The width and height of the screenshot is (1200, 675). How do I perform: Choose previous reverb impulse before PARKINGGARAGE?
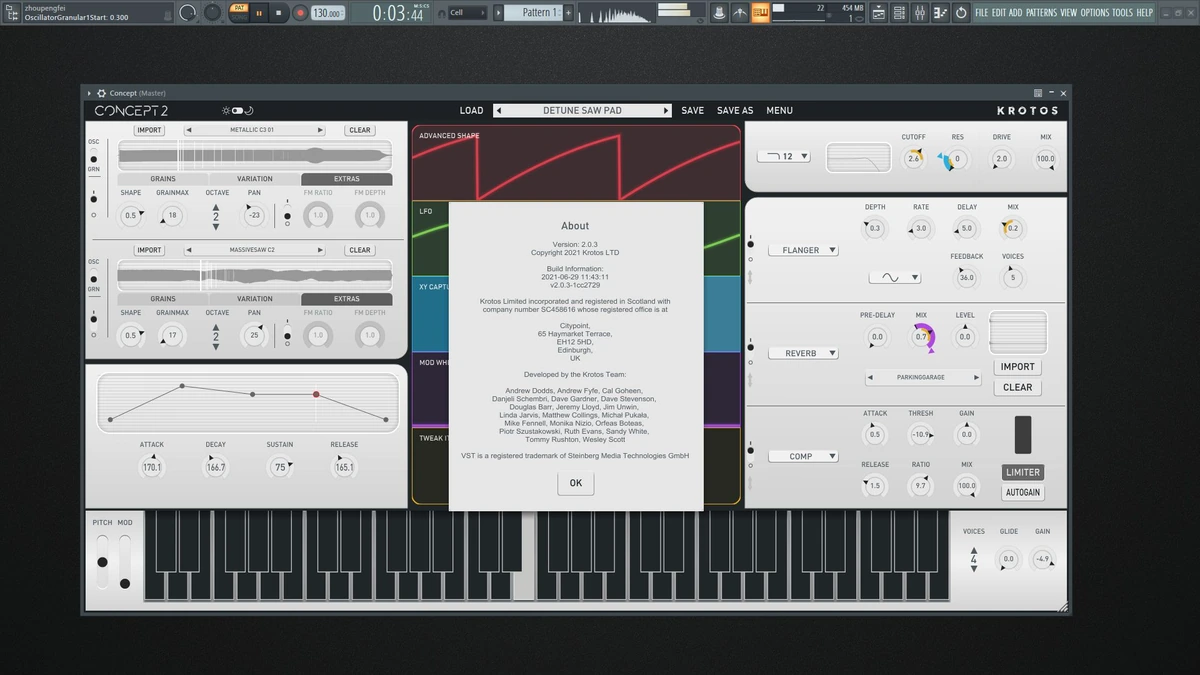[872, 378]
